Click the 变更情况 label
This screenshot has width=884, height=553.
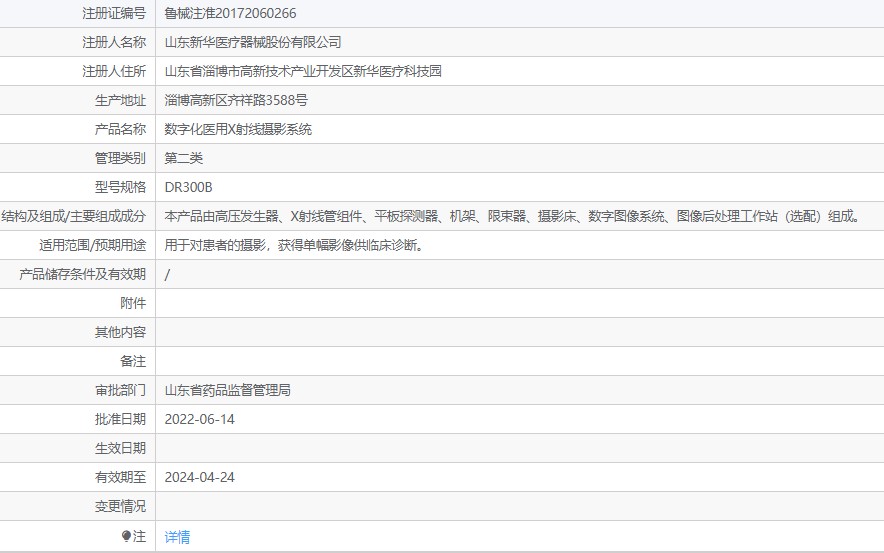click(120, 506)
